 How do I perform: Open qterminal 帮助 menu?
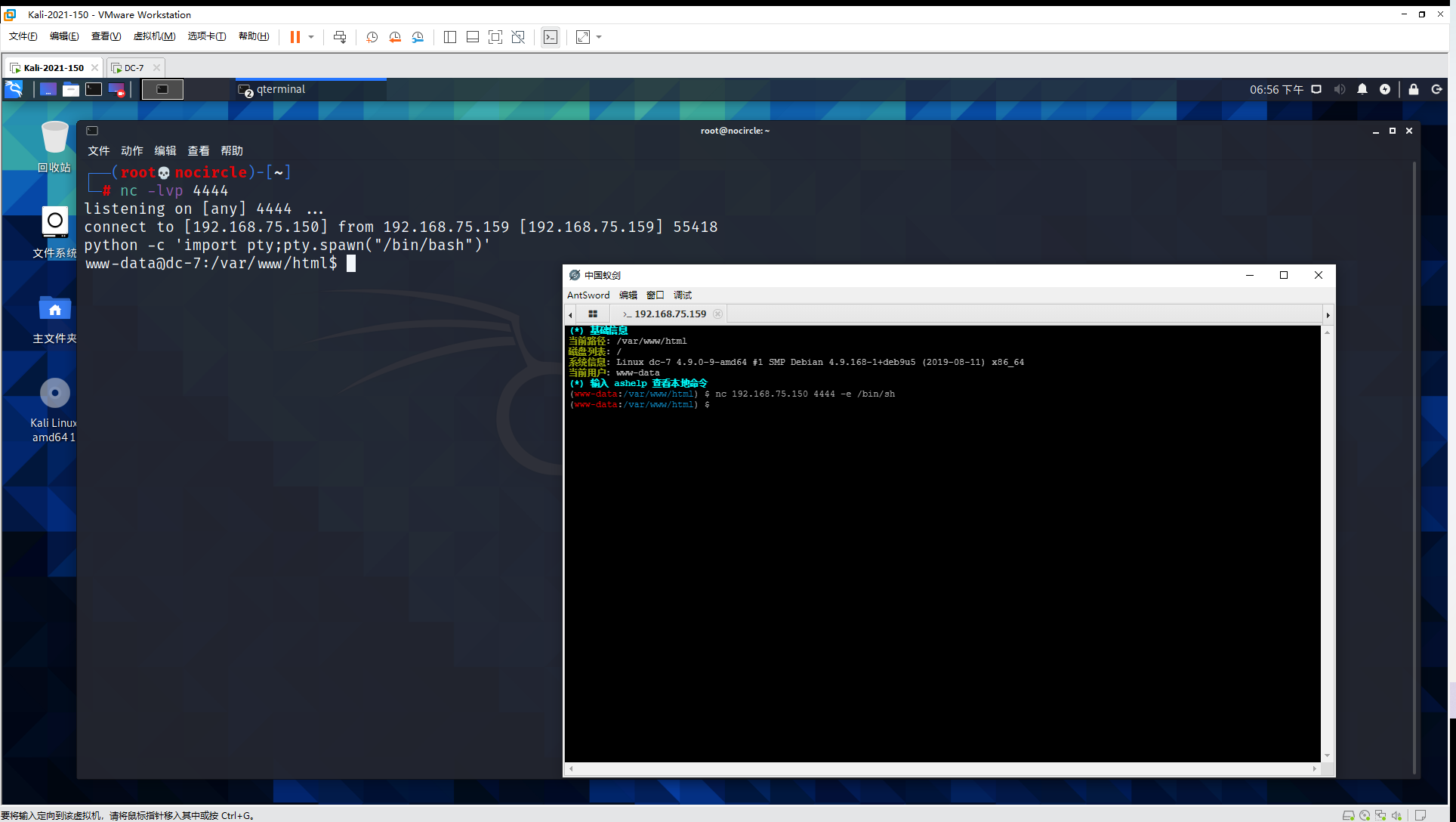point(232,151)
